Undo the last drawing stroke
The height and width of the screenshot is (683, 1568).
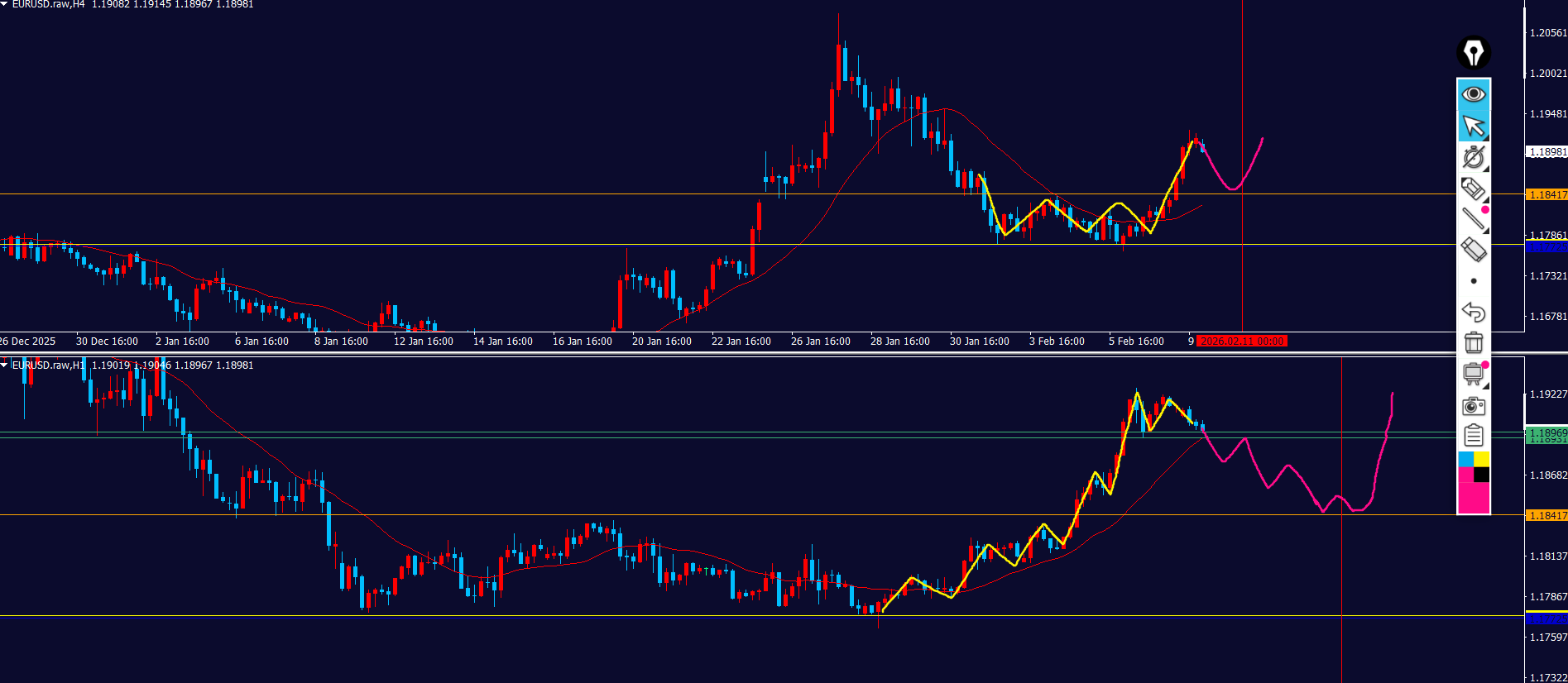tap(1473, 312)
